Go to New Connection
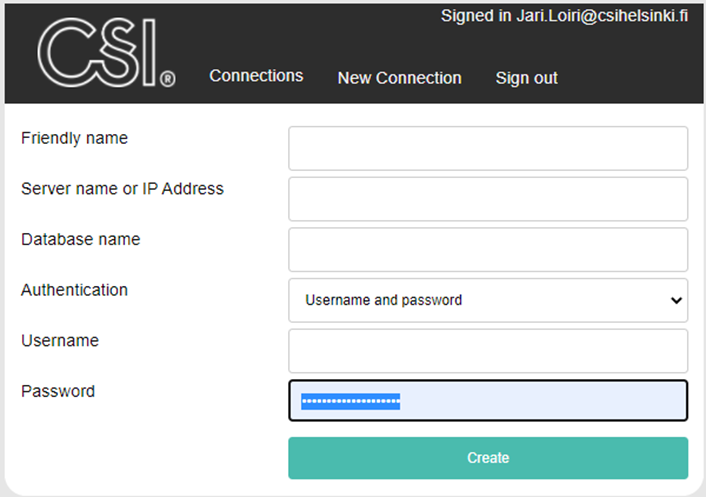Viewport: 706px width, 497px height. point(399,78)
